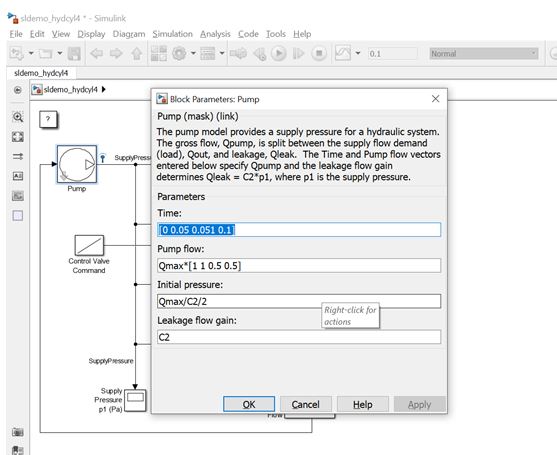Click the Open model folder icon
Screen dimensions: 557x455
pos(45,54)
